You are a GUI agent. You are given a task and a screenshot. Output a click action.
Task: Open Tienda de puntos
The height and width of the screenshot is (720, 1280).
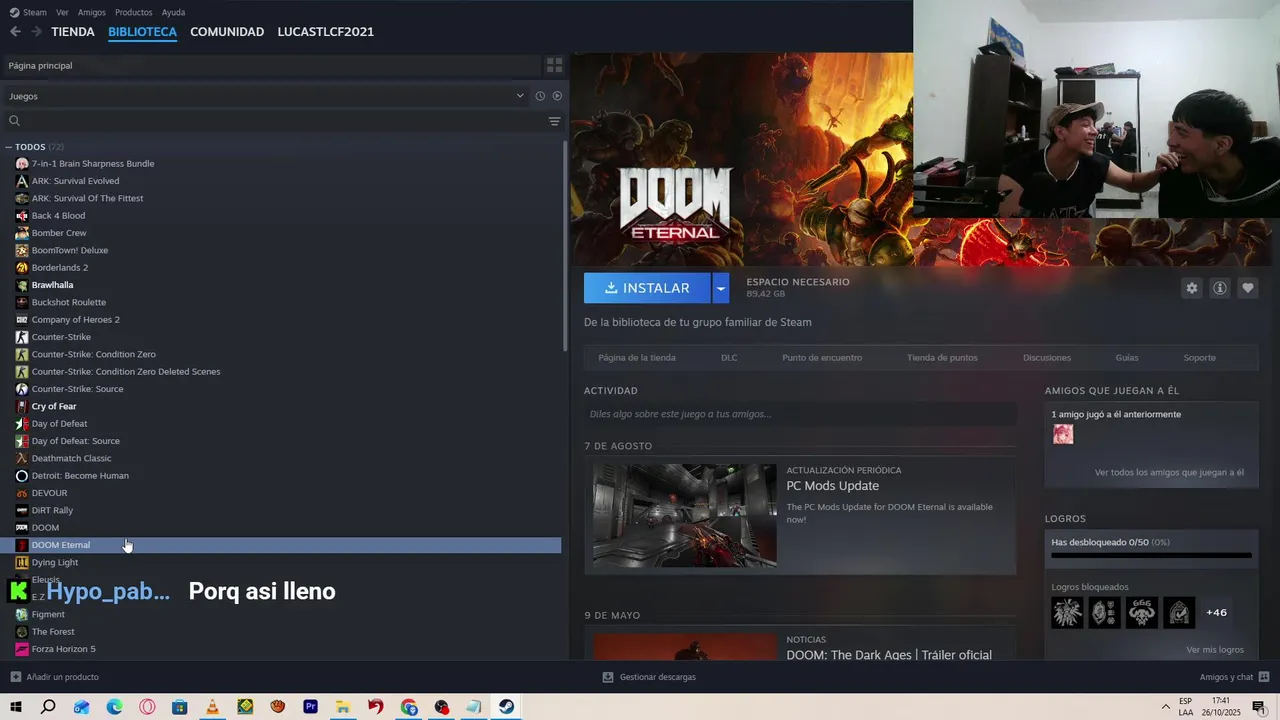pos(942,358)
